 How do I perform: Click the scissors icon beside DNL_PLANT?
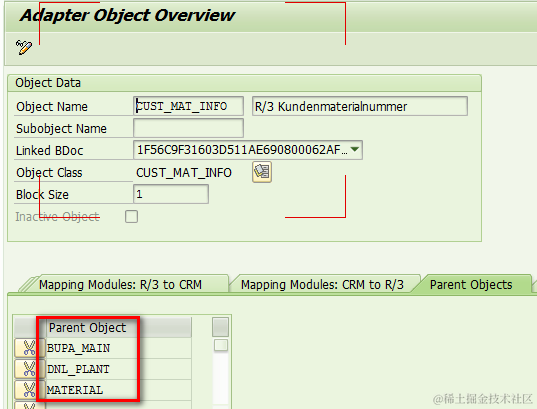click(29, 369)
